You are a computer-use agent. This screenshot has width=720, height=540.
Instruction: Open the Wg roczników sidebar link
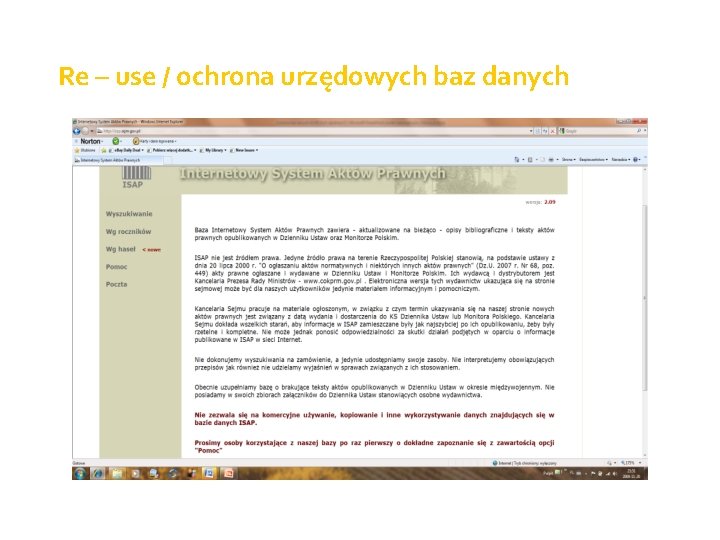pyautogui.click(x=128, y=232)
